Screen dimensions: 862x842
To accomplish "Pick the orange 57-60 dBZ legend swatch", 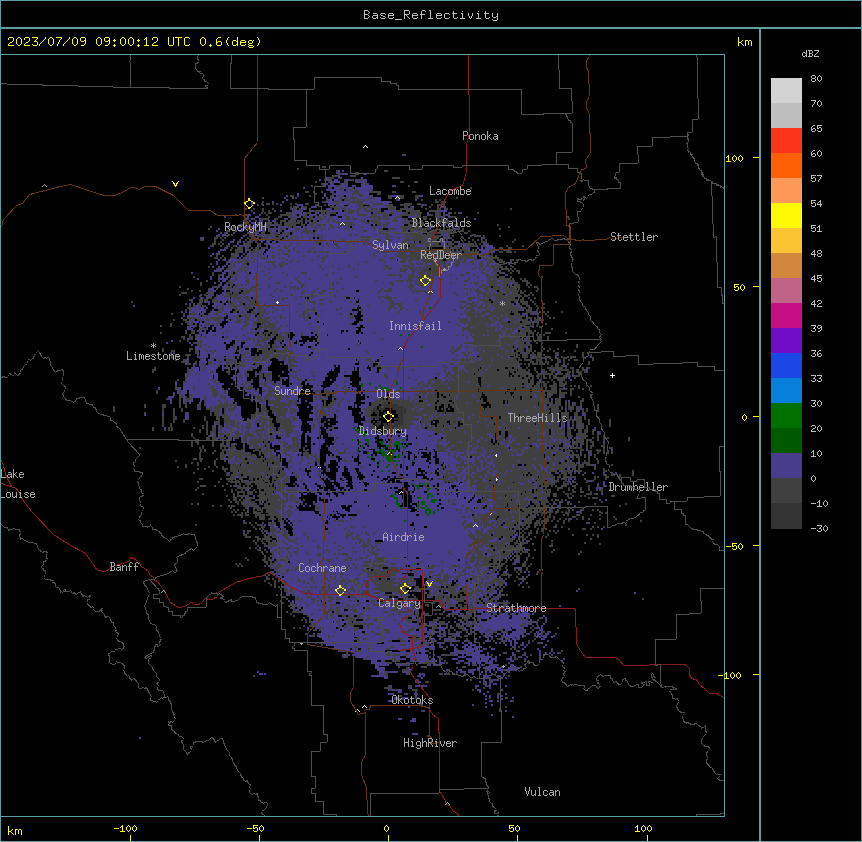I will 786,165.
